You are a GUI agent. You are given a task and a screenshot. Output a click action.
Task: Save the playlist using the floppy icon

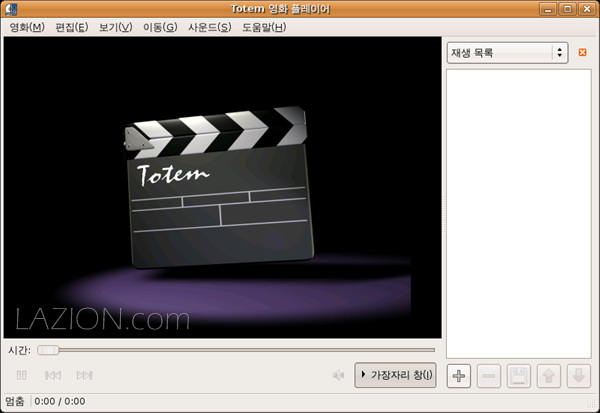click(x=518, y=376)
